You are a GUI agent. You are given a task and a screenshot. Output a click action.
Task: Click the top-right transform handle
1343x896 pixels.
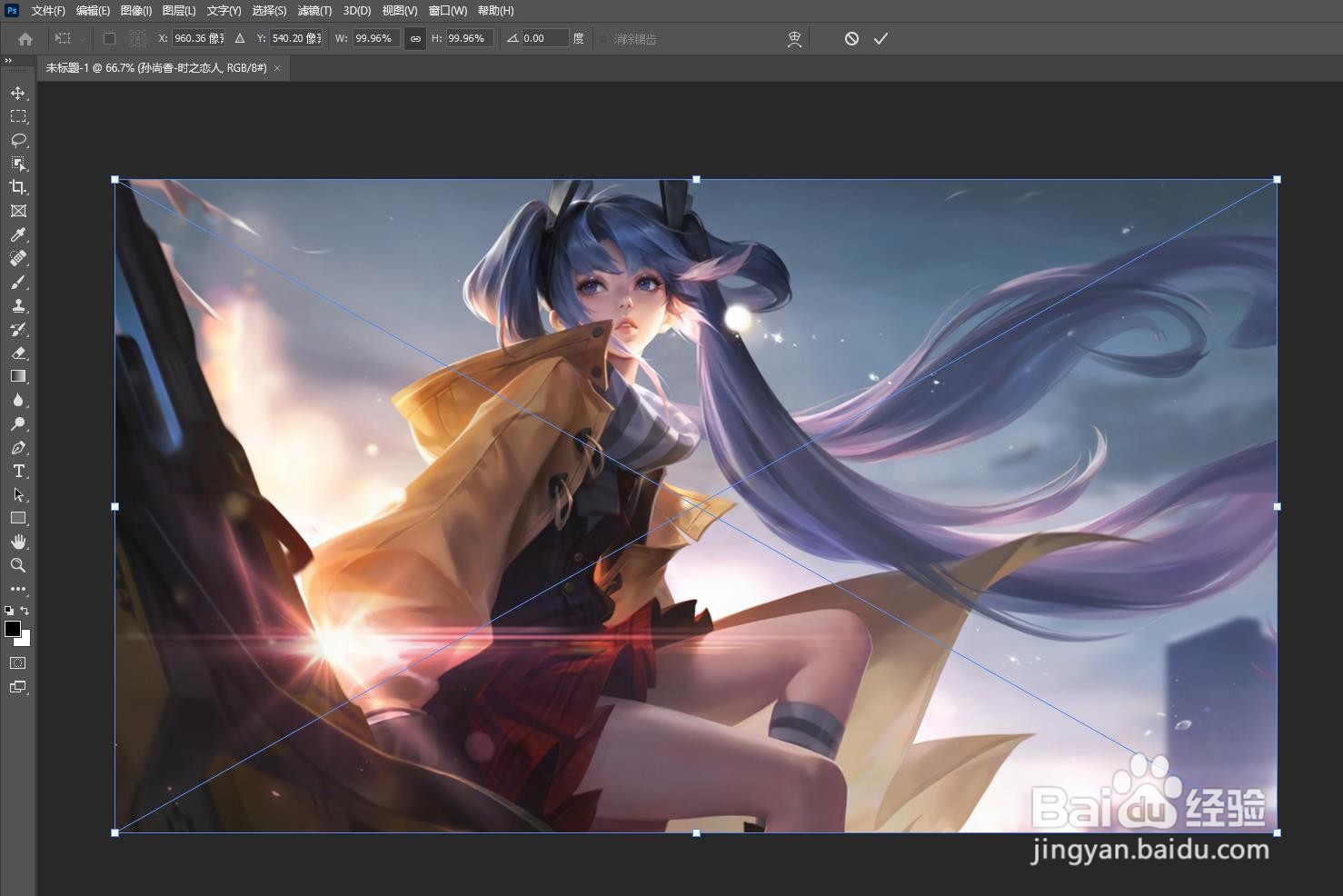pos(1277,180)
